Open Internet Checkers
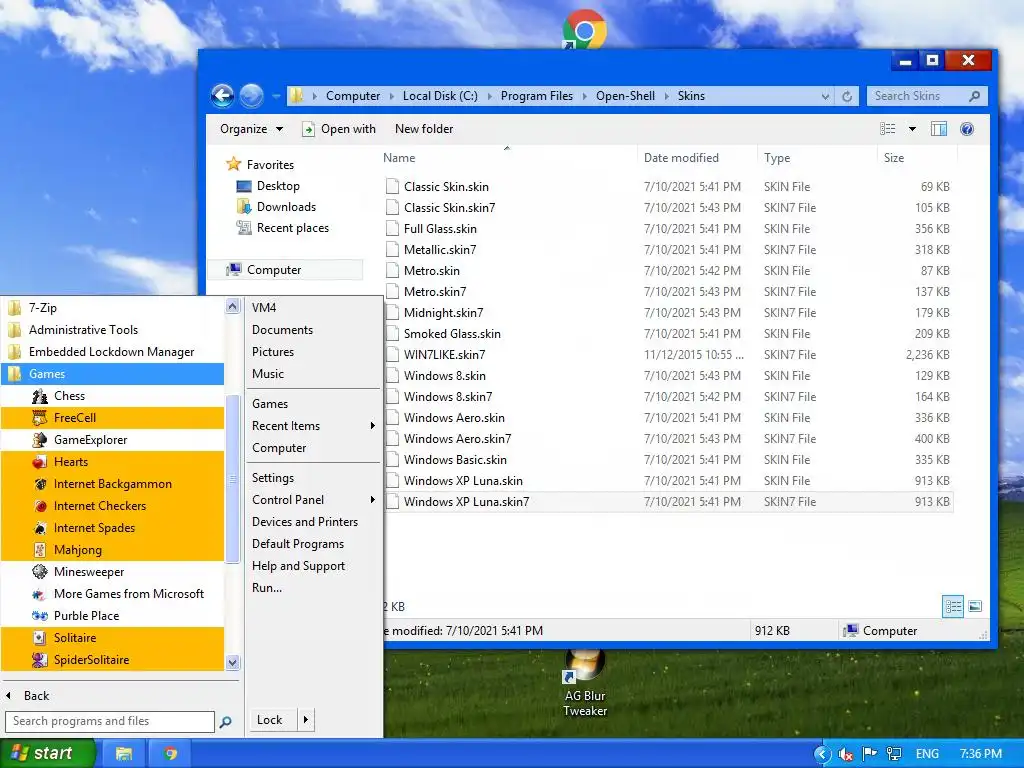This screenshot has height=768, width=1024. tap(112, 505)
